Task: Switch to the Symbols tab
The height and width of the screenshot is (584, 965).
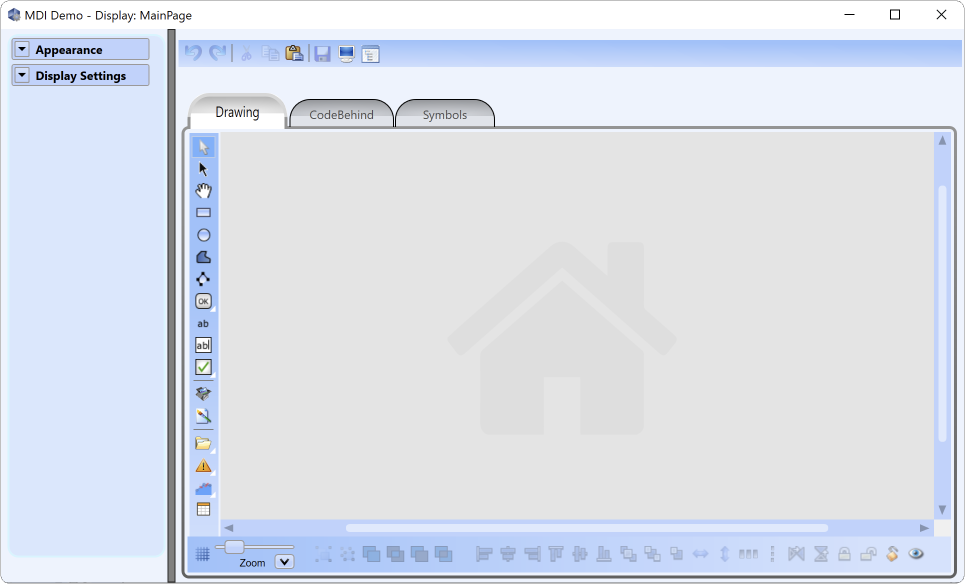Action: (444, 114)
